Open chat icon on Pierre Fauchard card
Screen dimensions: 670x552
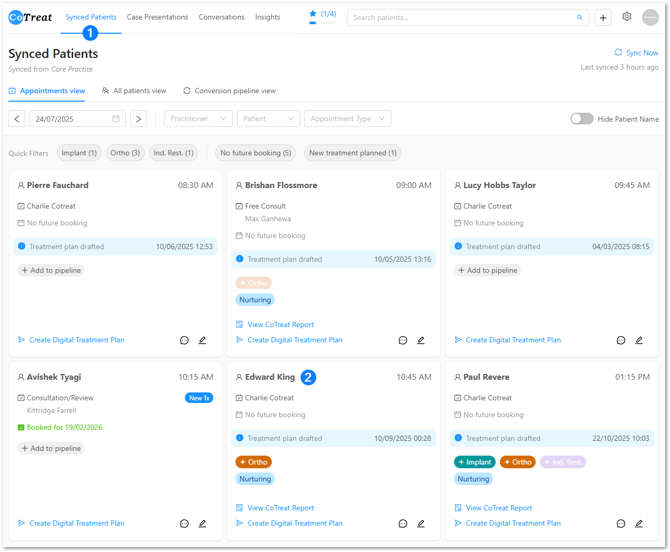coord(184,340)
